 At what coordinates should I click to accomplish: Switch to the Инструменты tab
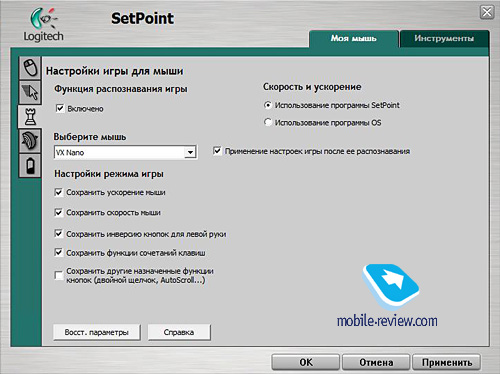point(444,39)
